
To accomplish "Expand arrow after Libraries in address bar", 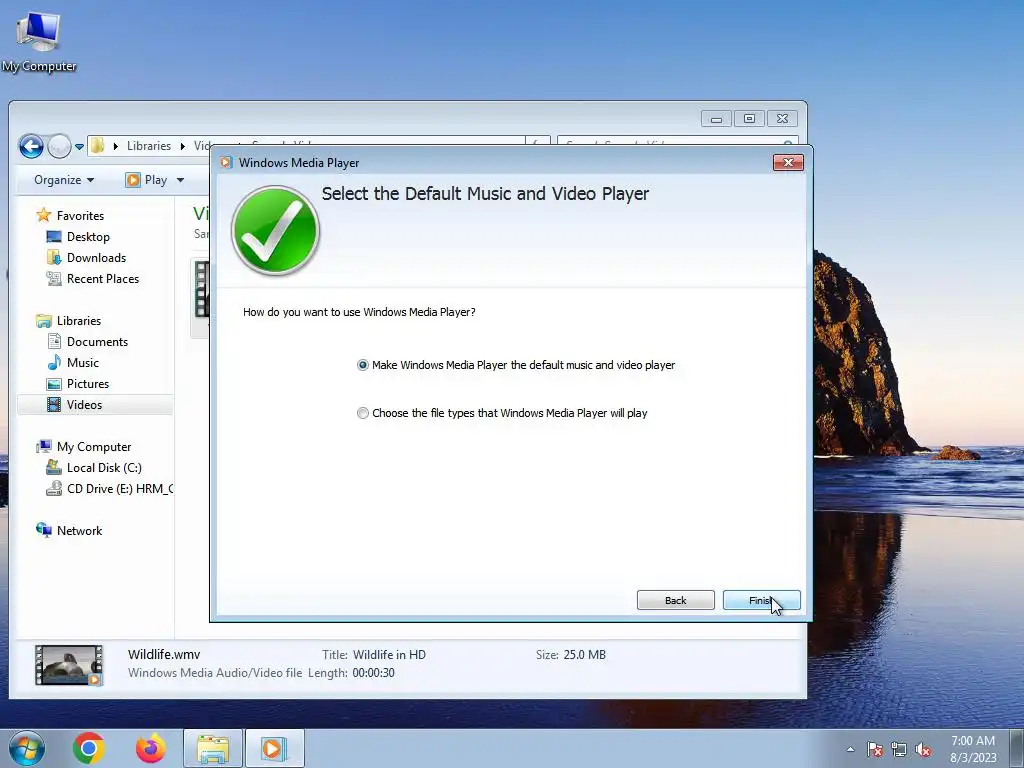I will (183, 146).
